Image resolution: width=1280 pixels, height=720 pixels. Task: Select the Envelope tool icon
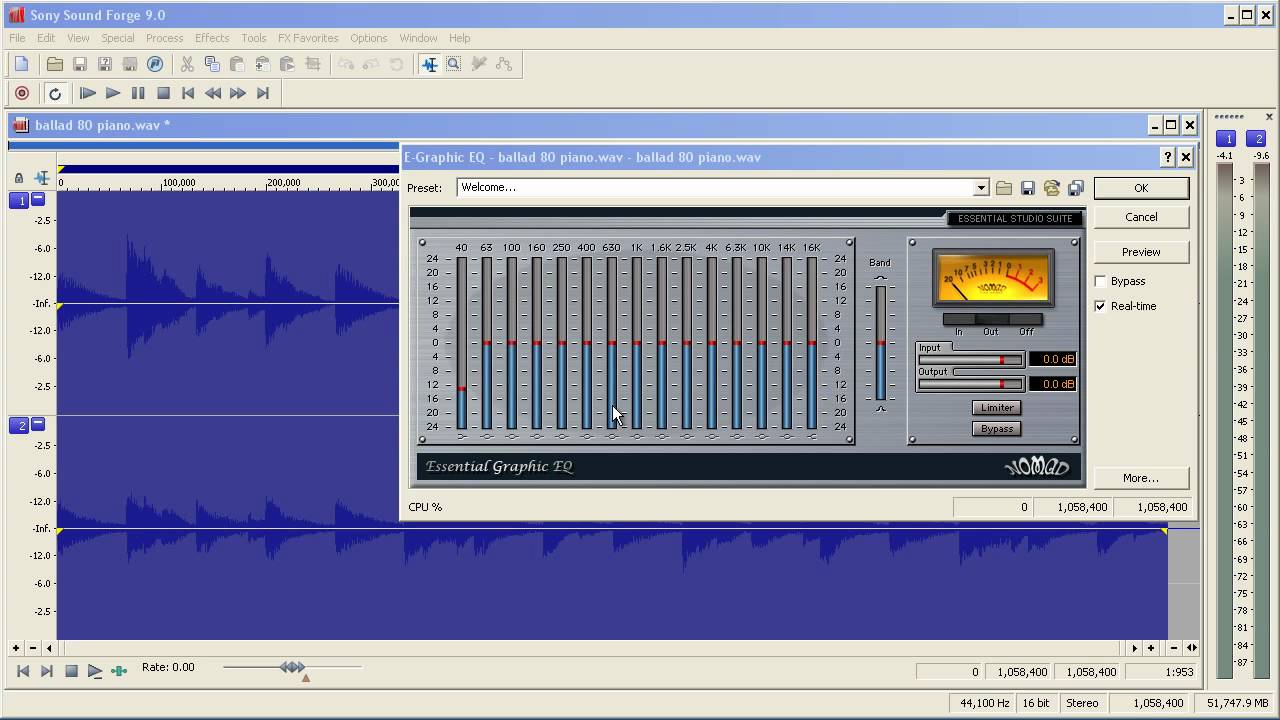point(504,64)
